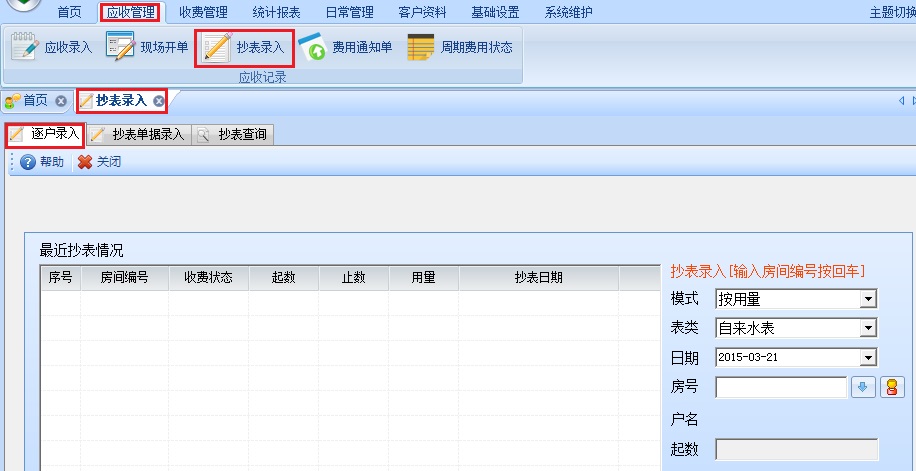916x471 pixels.
Task: Open the 客户资料 menu
Action: point(422,12)
